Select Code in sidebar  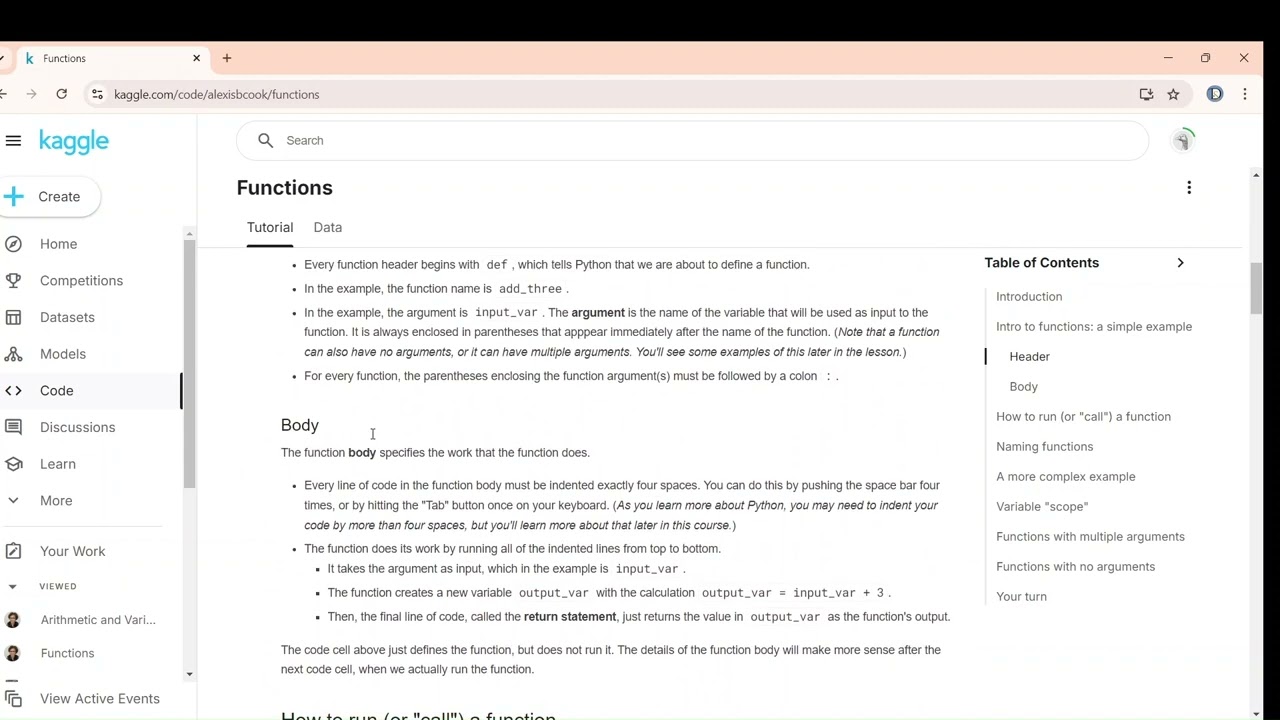(x=56, y=391)
